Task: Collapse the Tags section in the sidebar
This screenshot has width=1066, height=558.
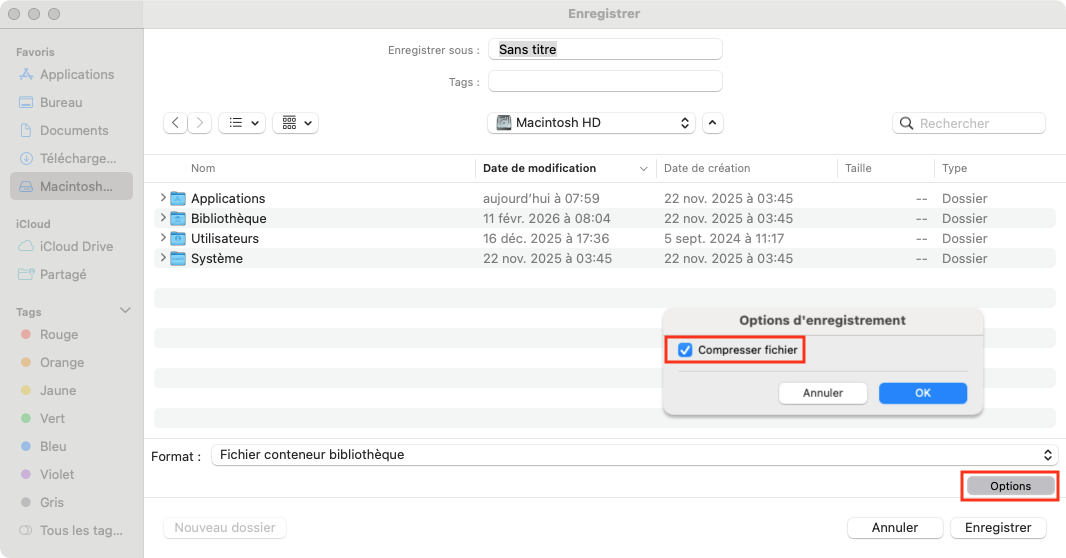Action: click(x=125, y=311)
